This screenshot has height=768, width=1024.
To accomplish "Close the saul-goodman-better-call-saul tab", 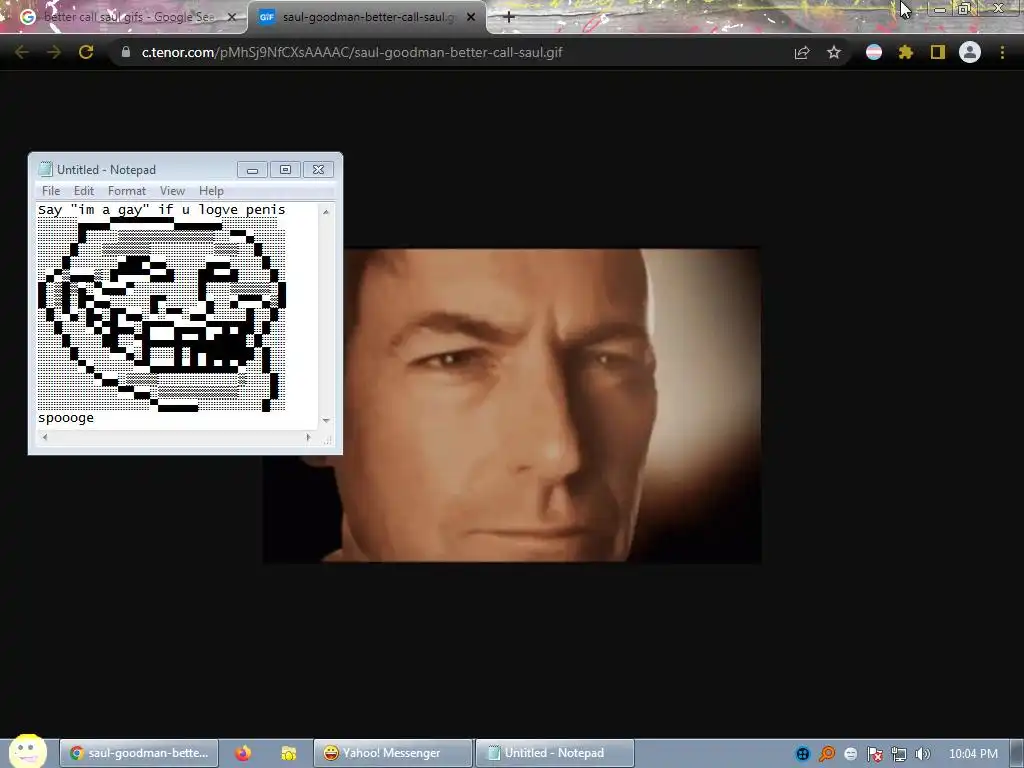I will 471,17.
